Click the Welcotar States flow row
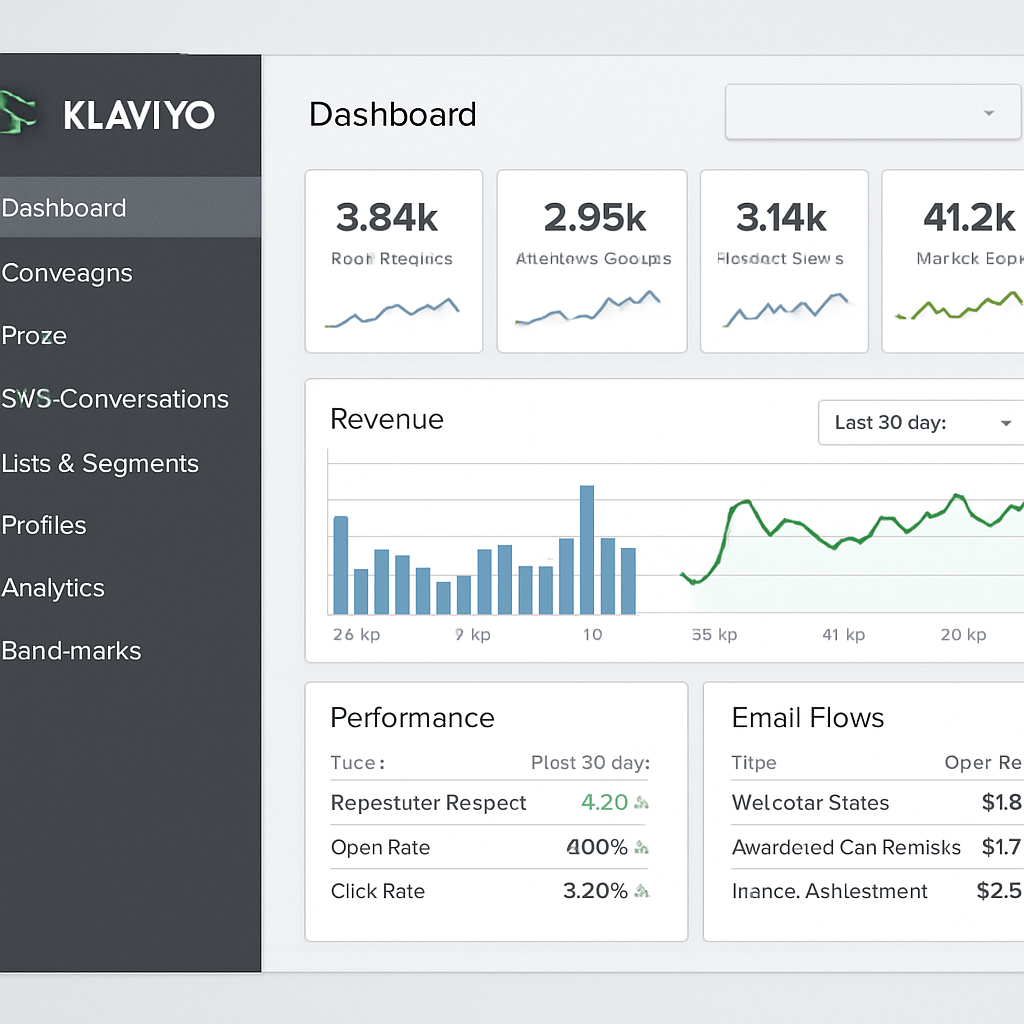The width and height of the screenshot is (1024, 1024). (860, 803)
